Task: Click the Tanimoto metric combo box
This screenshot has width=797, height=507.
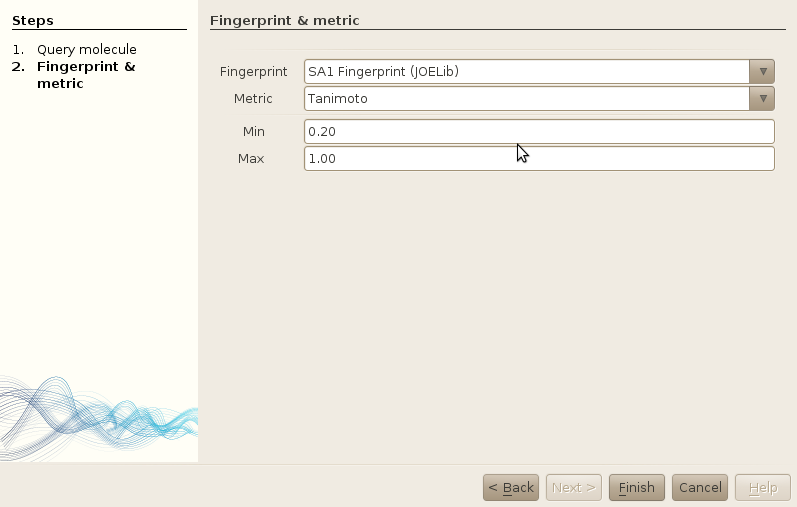Action: pos(527,98)
